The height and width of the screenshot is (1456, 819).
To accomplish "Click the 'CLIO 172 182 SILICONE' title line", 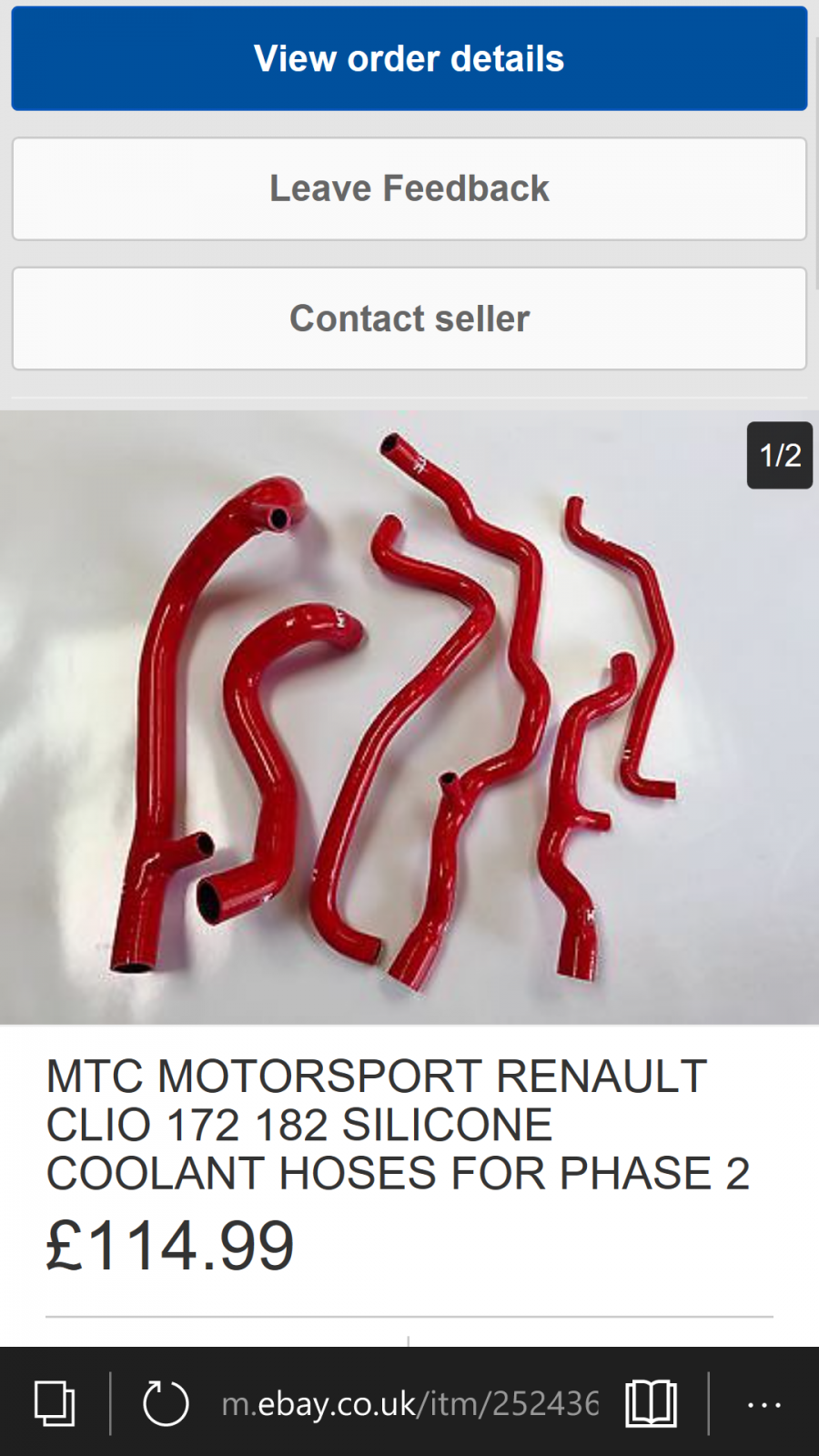I will tap(299, 1125).
